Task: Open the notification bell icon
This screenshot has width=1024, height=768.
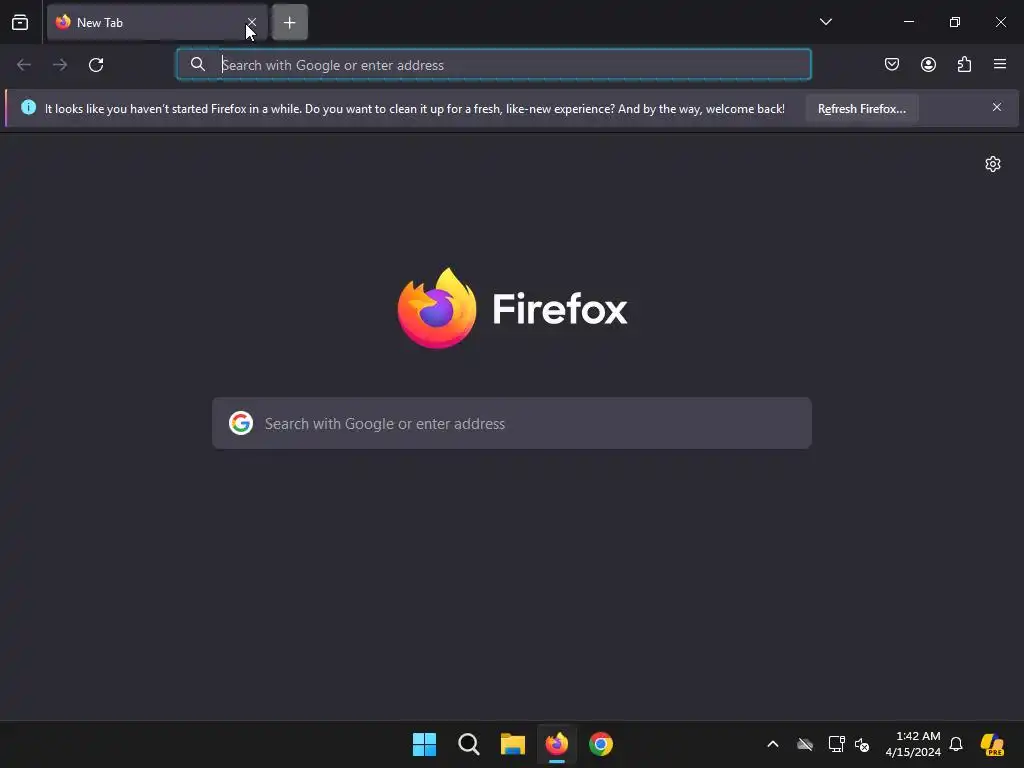Action: (956, 744)
